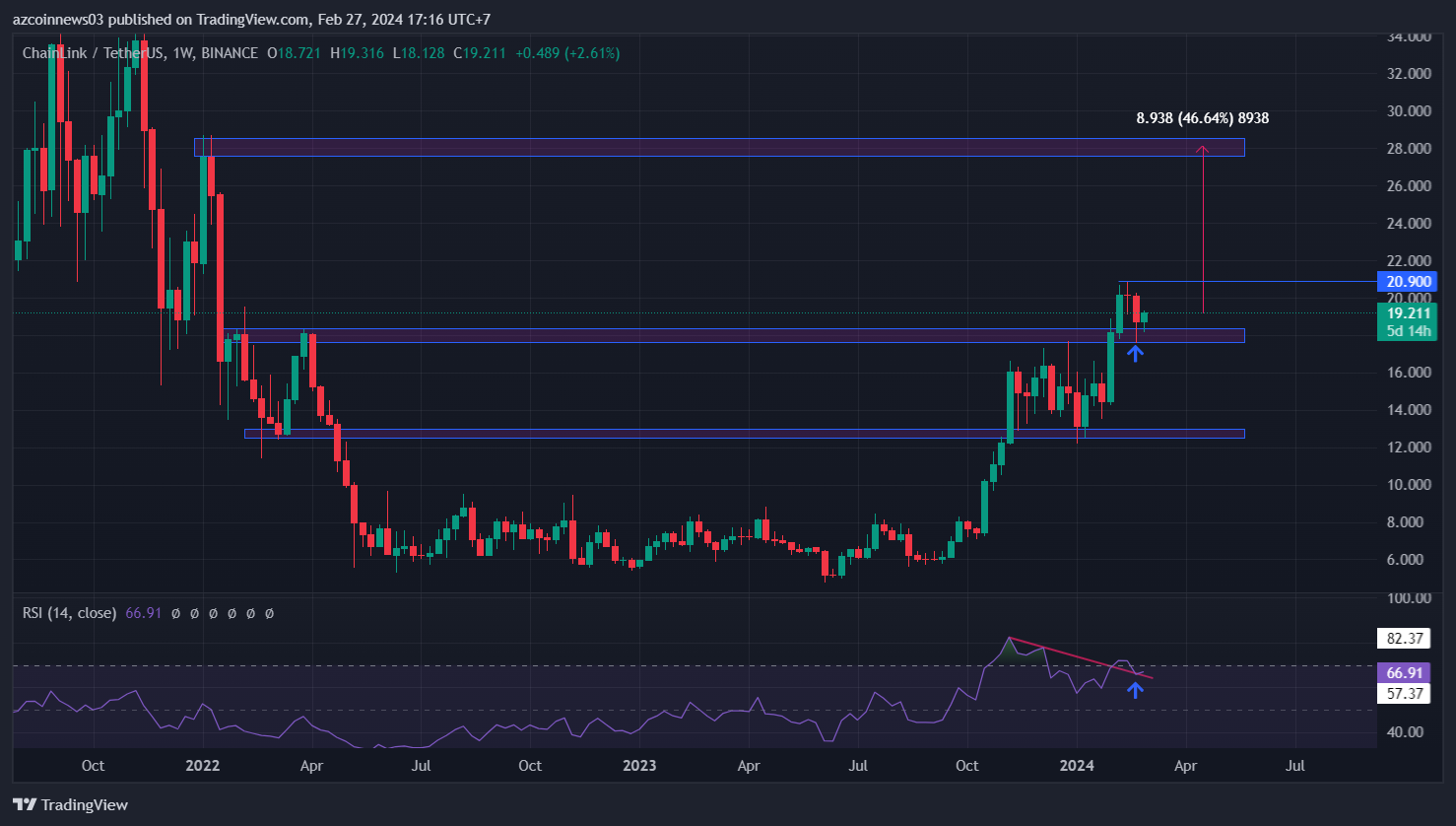Click the TradingView logo in the bottom corner

70,804
